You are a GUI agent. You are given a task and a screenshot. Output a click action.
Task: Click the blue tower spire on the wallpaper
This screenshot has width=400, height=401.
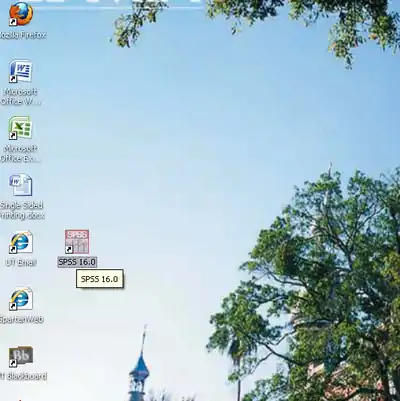click(140, 363)
